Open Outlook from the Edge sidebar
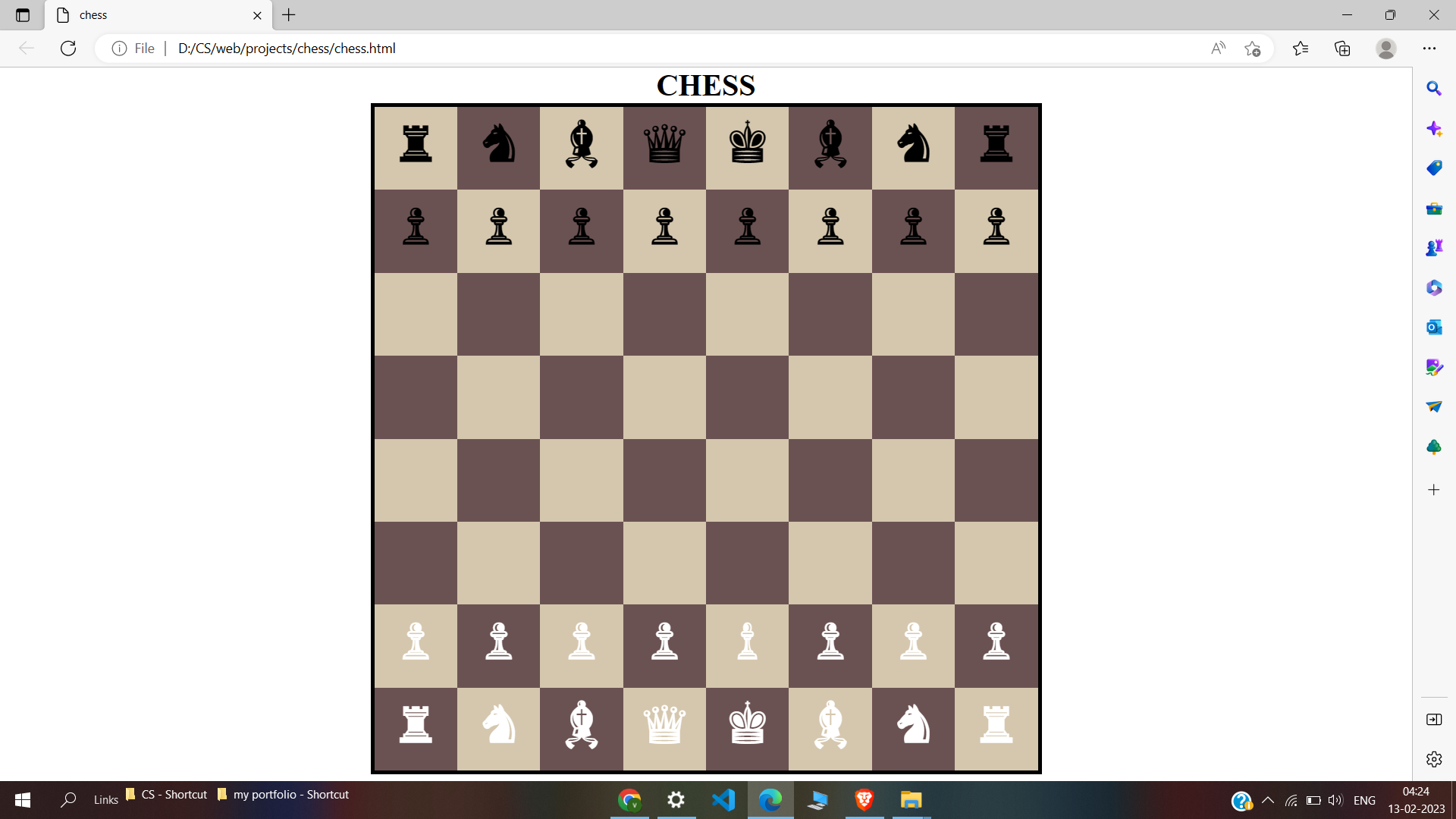Screen dimensions: 1456x819 pyautogui.click(x=1434, y=327)
